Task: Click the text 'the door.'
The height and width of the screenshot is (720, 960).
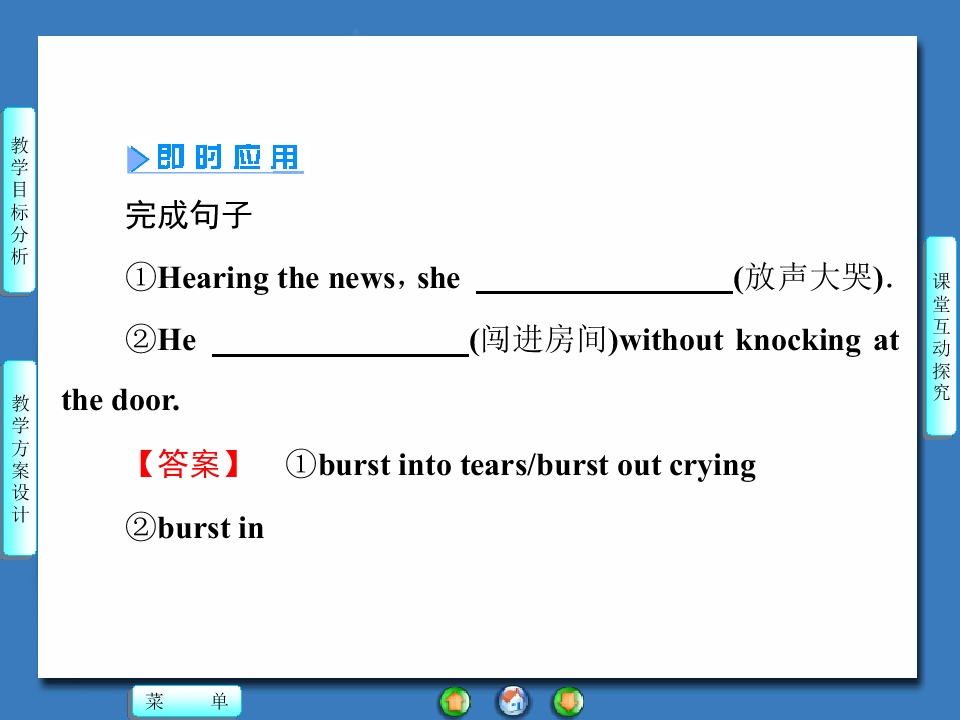Action: coord(121,400)
